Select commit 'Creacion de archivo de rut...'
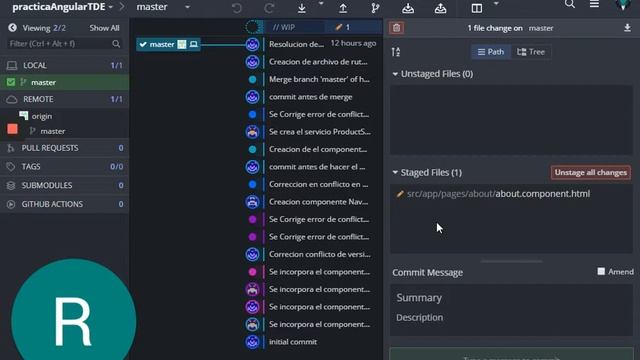Viewport: 640px width, 360px height. [318, 62]
